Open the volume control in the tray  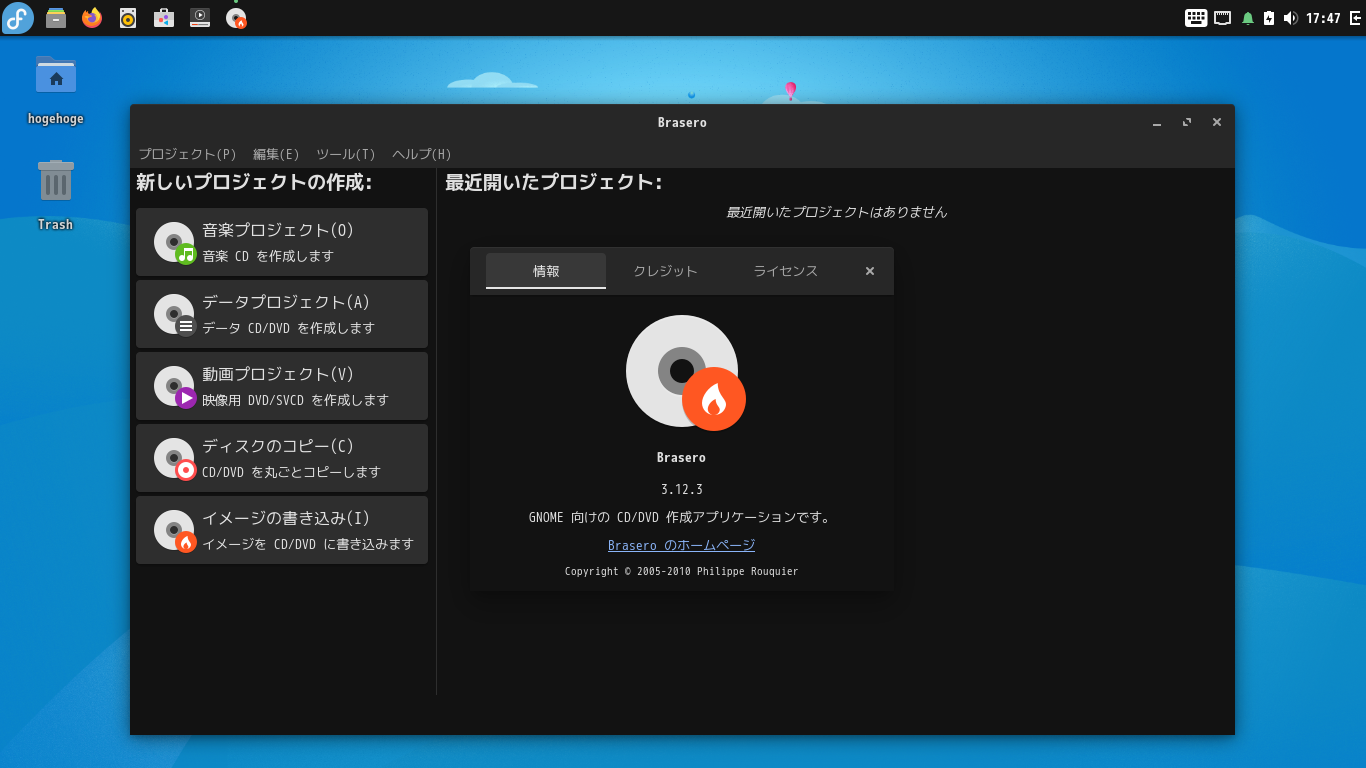[x=1290, y=18]
